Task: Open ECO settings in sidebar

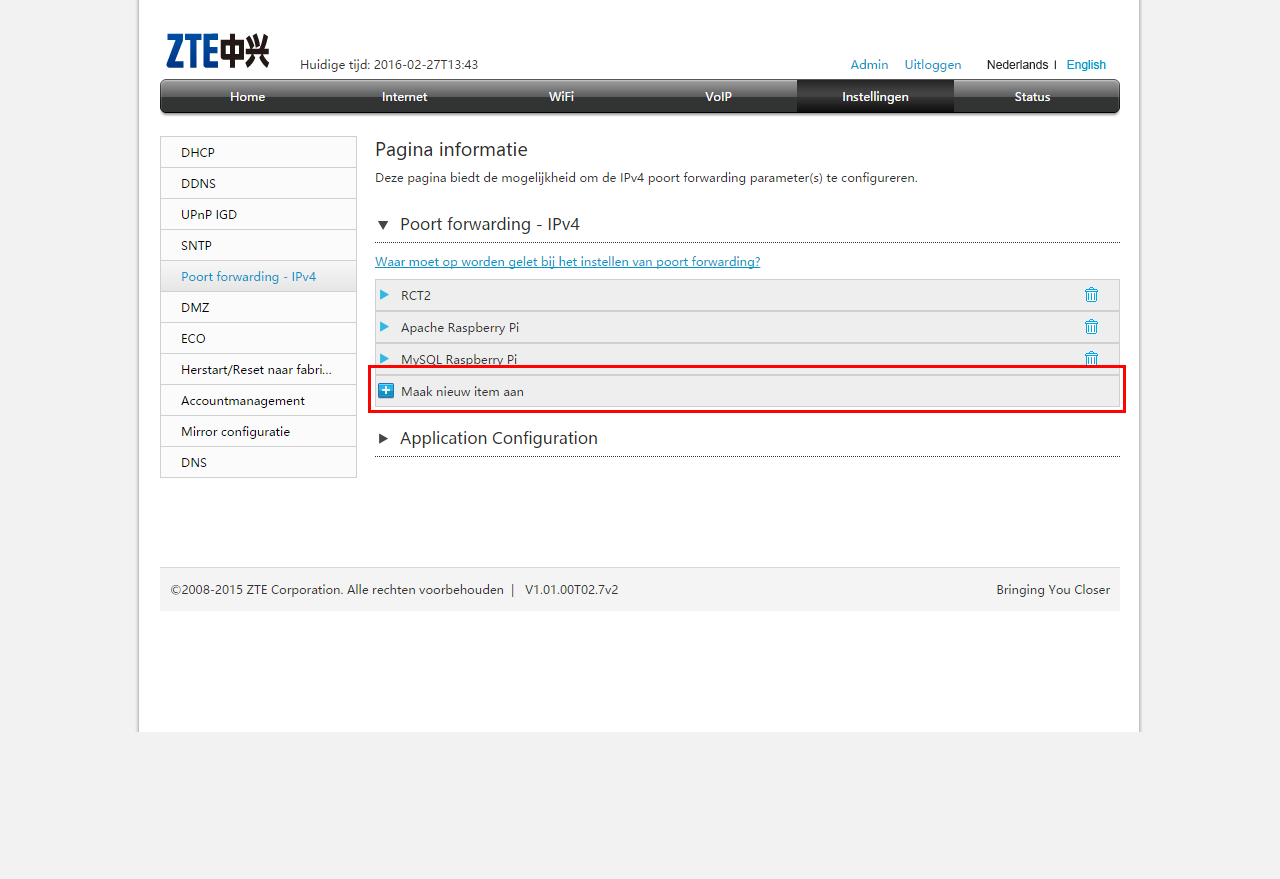Action: [258, 338]
